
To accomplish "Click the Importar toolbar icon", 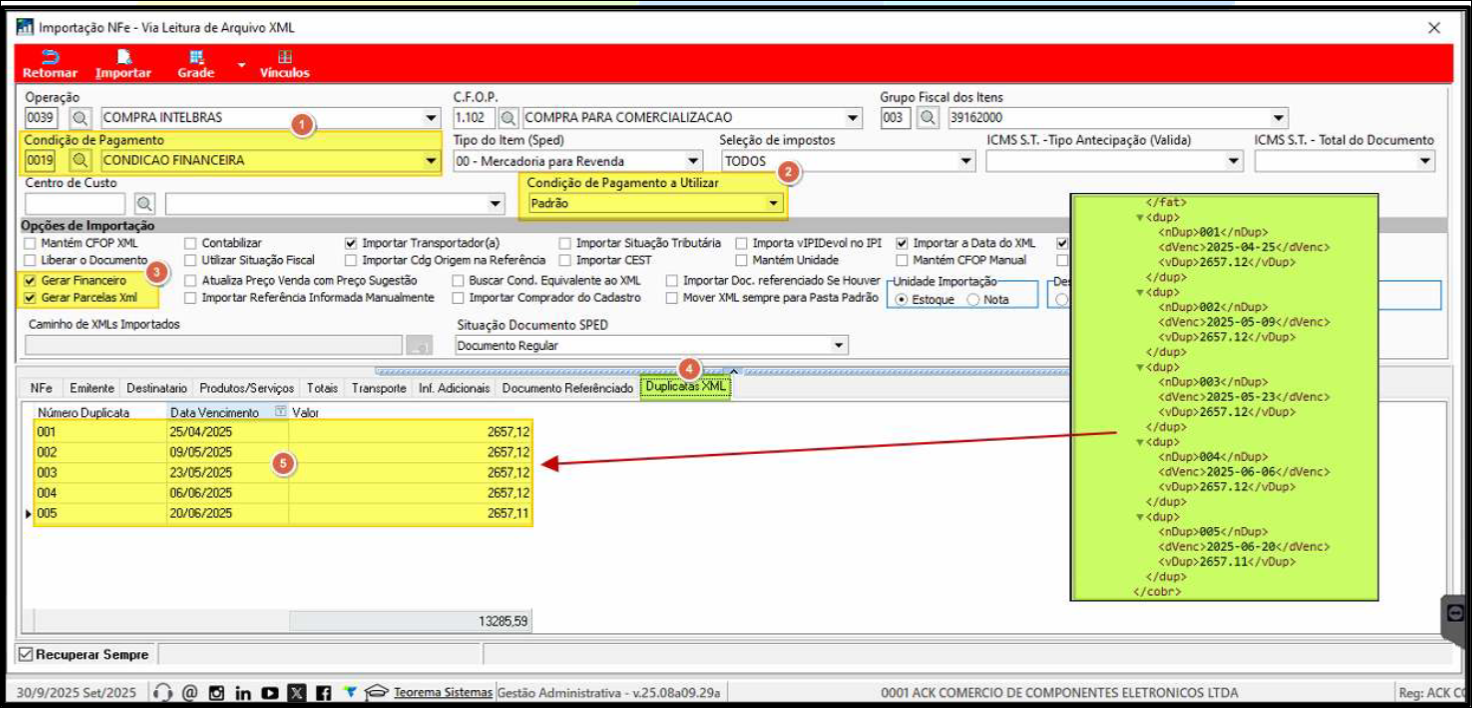I will [123, 63].
